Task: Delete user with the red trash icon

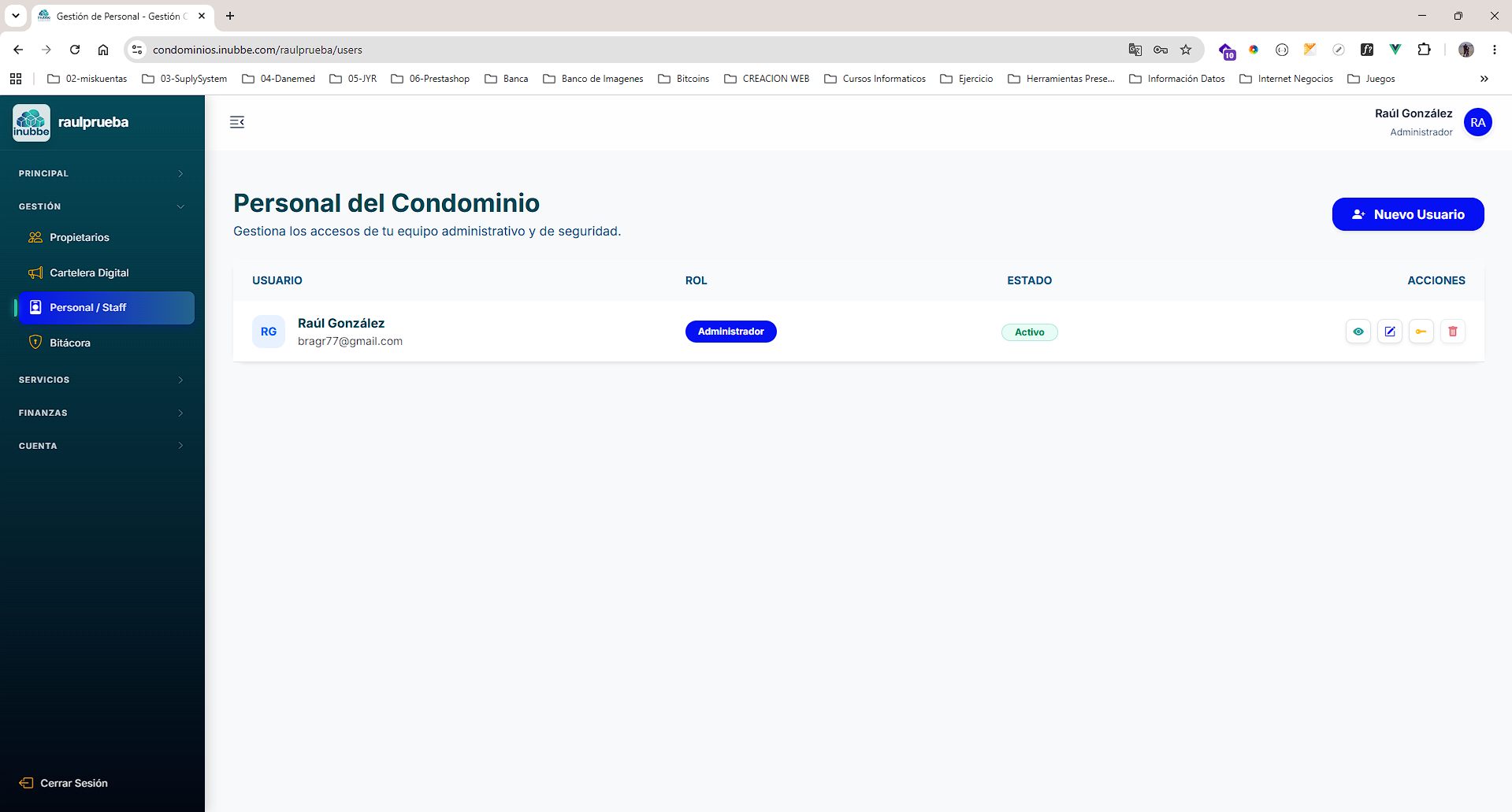Action: click(1453, 332)
